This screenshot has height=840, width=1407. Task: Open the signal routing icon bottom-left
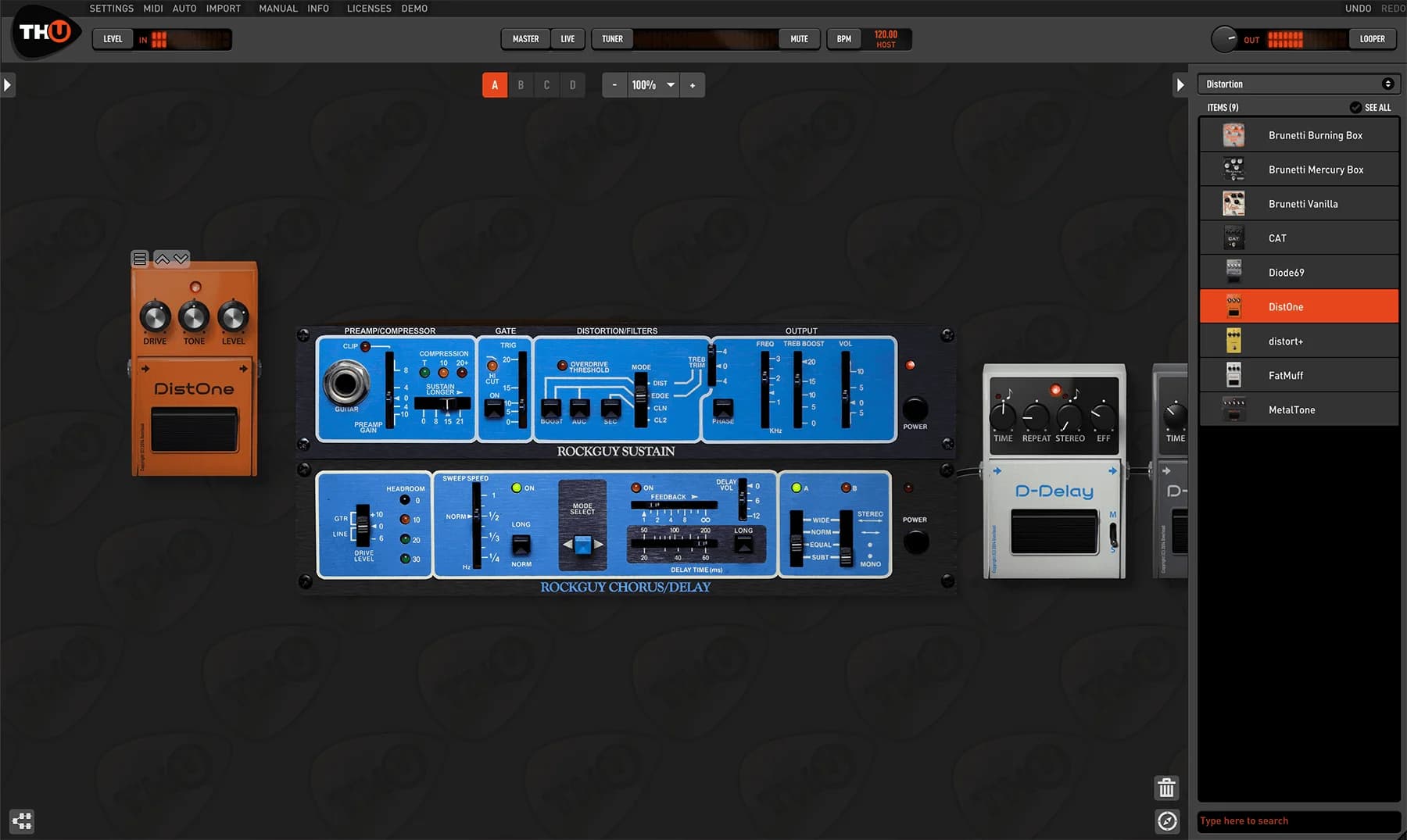(22, 820)
